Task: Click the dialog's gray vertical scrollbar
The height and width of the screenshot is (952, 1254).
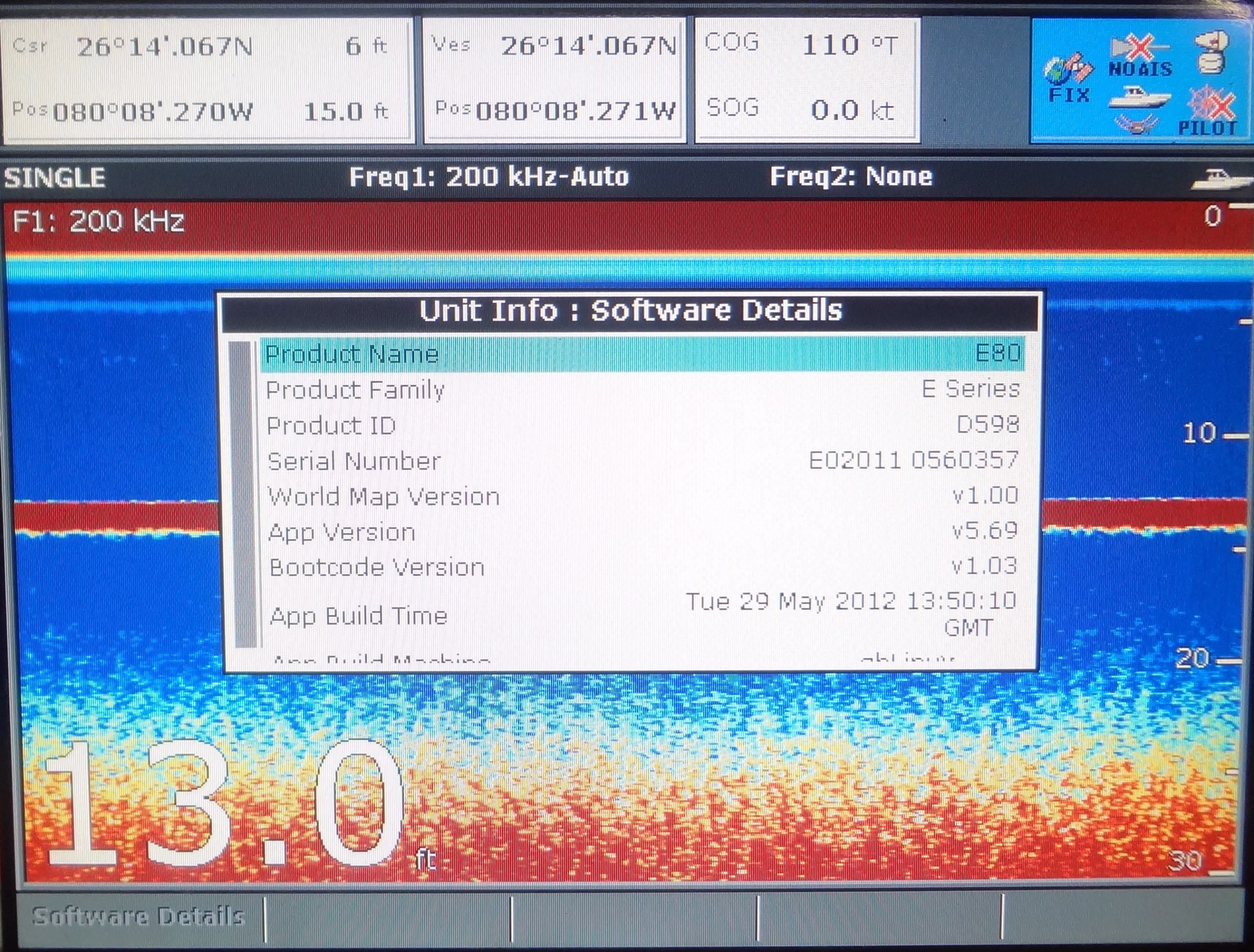Action: (x=245, y=493)
